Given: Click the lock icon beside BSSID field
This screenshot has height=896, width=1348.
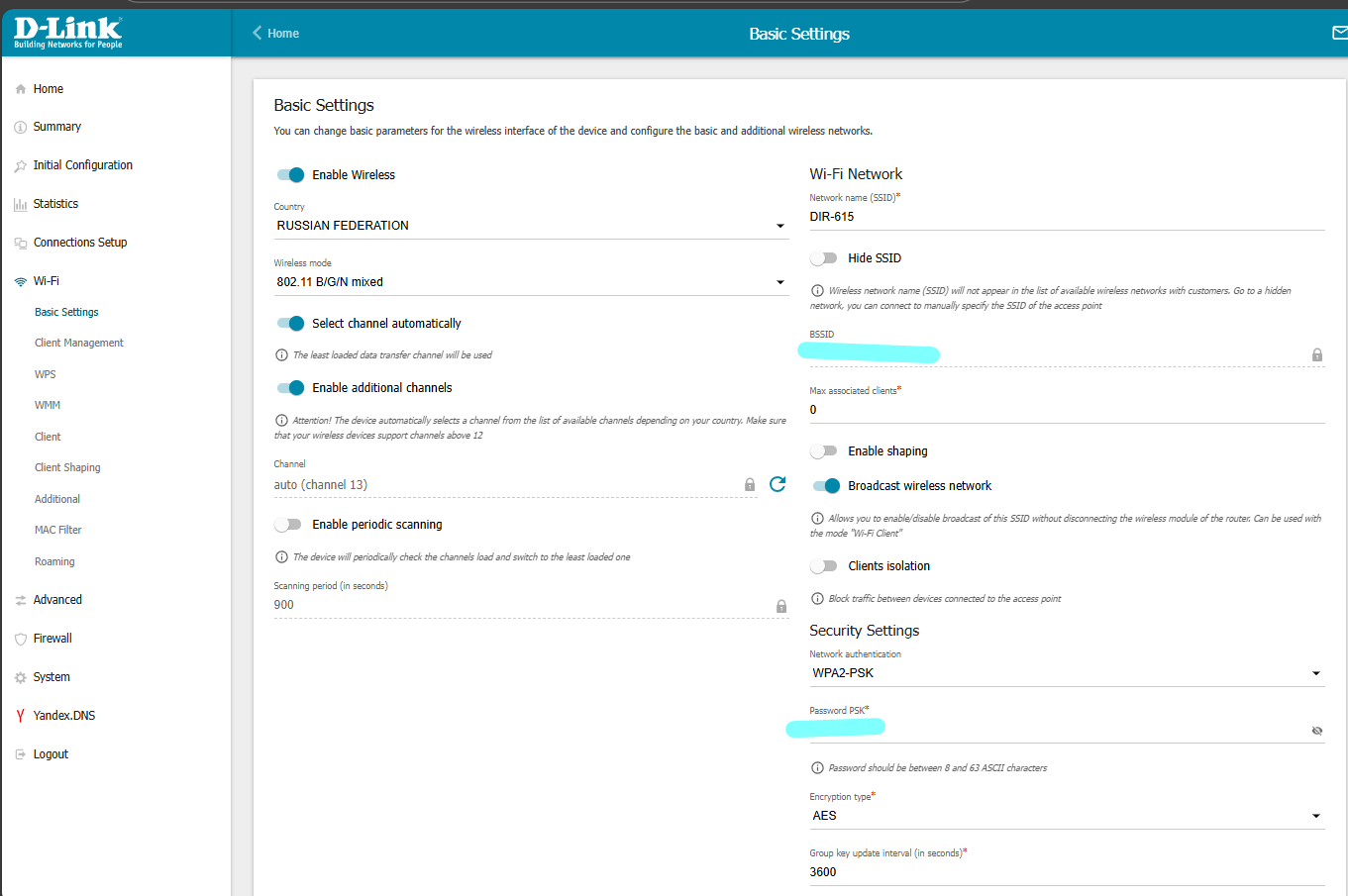Looking at the screenshot, I should coord(1316,354).
